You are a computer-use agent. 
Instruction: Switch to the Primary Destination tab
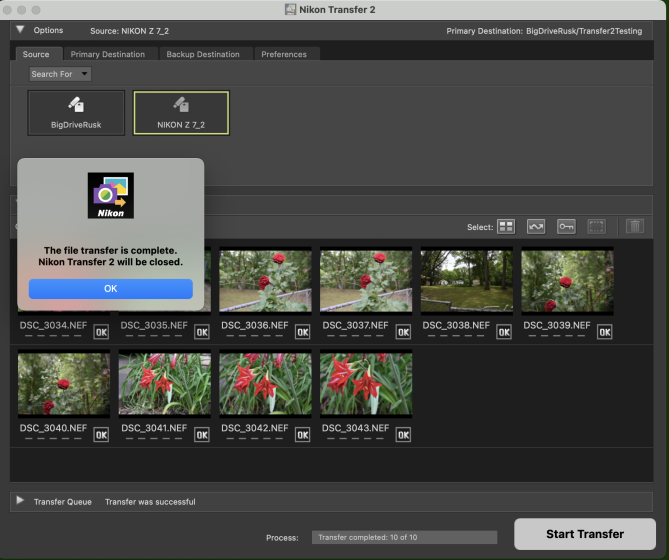click(107, 54)
